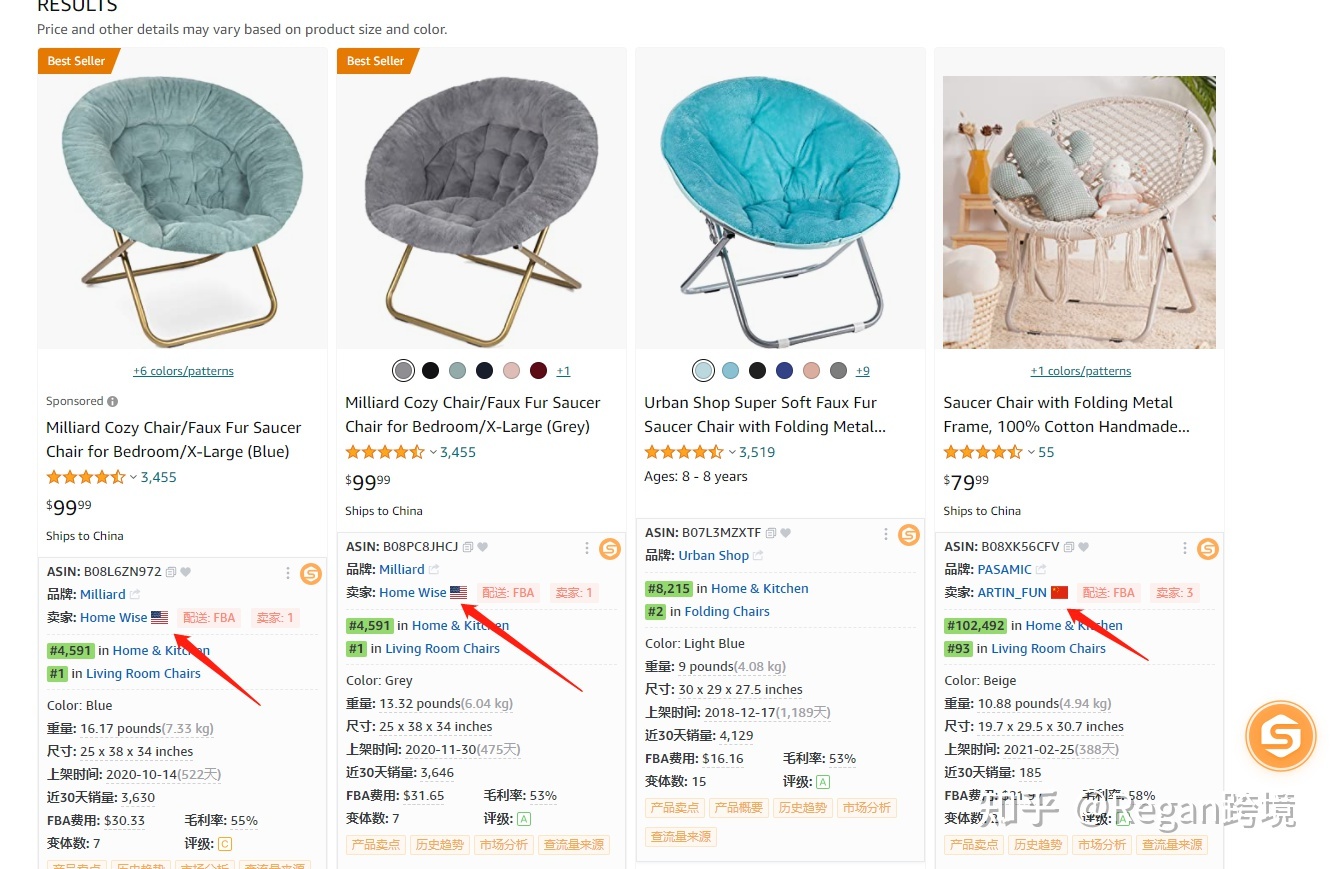Favorite ASIN B08XK56CFV with the heart icon
Viewport: 1330px width, 869px height.
click(x=1083, y=547)
